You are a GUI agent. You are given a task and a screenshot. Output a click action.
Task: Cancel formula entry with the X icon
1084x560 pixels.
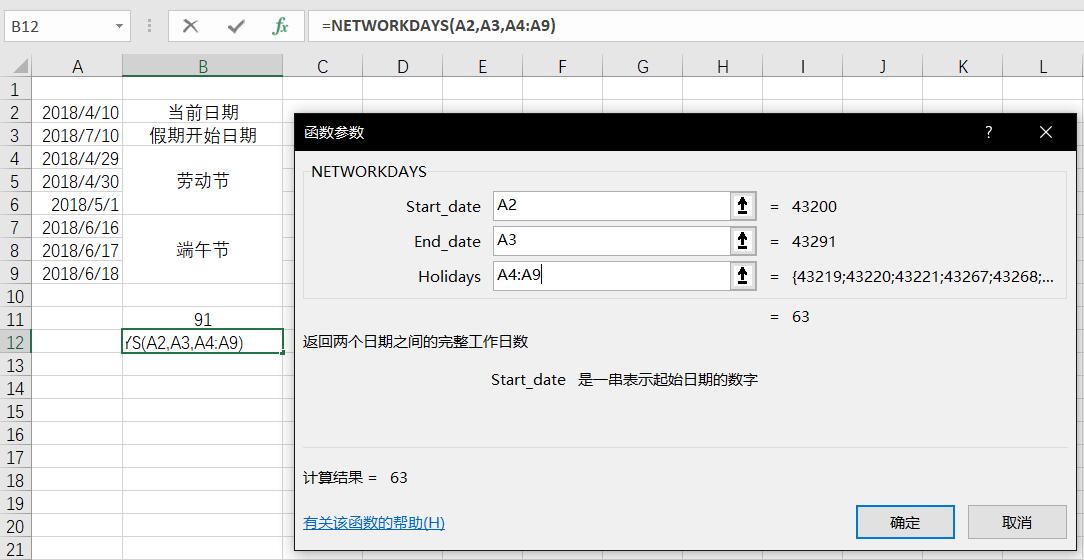point(190,26)
